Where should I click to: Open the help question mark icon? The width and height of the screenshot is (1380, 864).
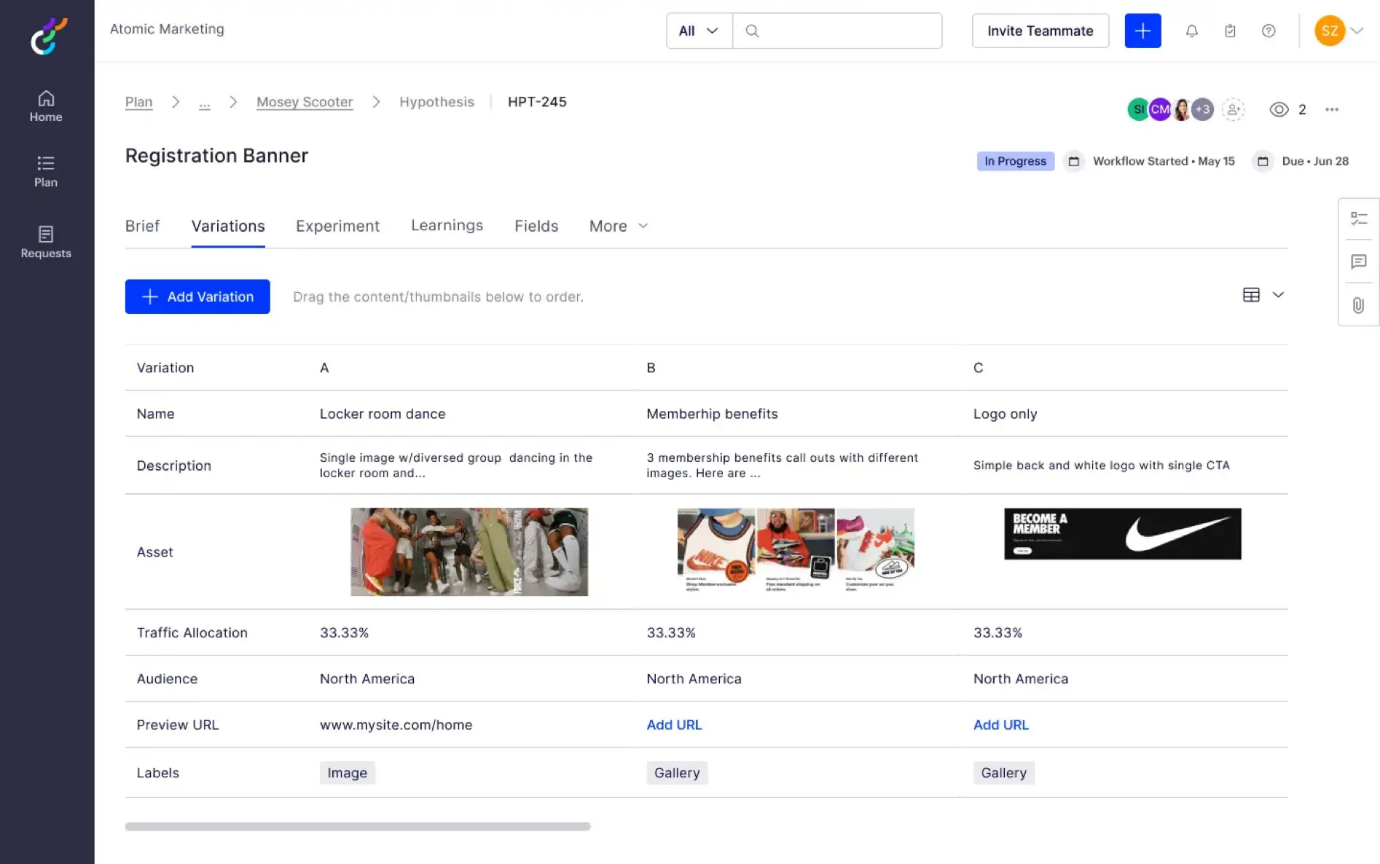1268,31
